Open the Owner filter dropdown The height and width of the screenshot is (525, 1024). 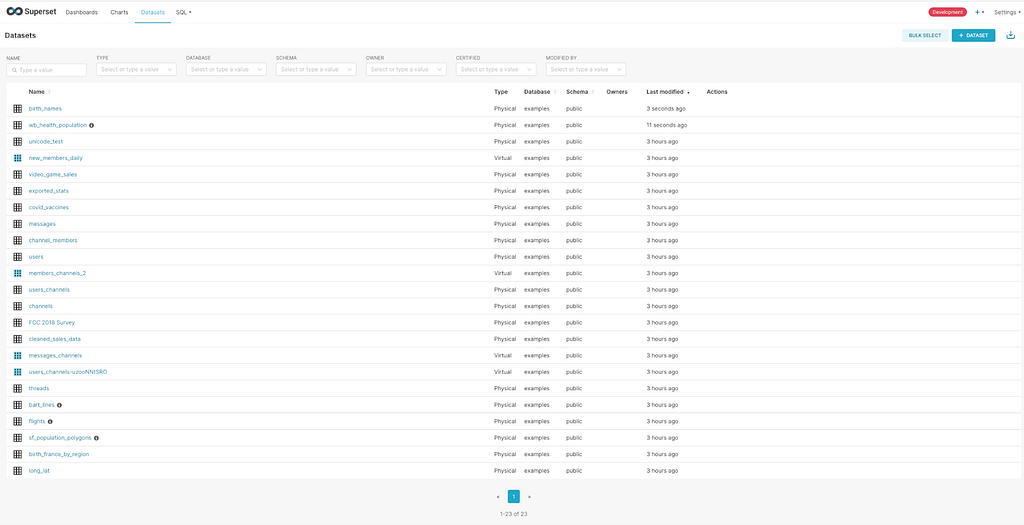[406, 69]
